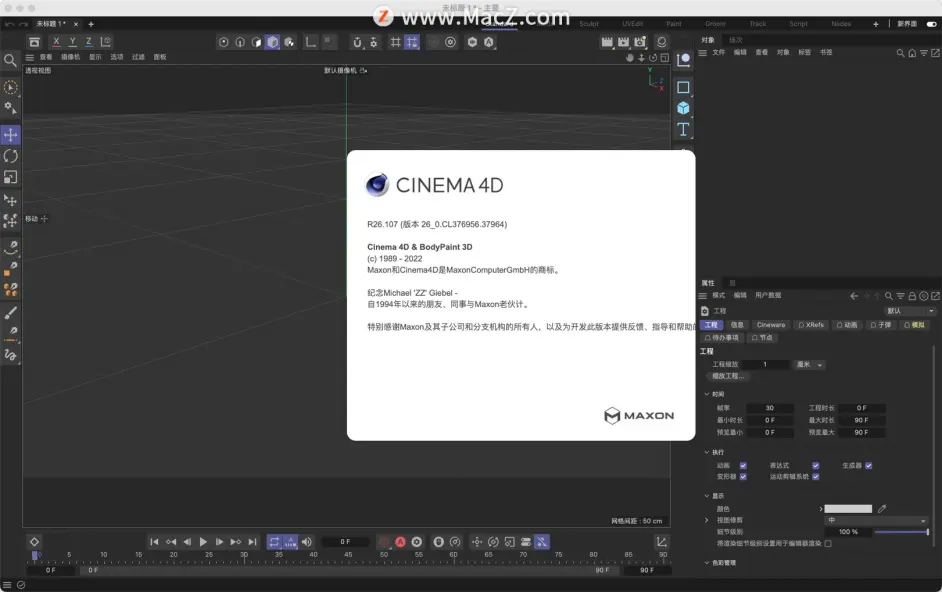Switch to the Cineware tab in attributes
Screen dimensions: 942x592
(772, 325)
